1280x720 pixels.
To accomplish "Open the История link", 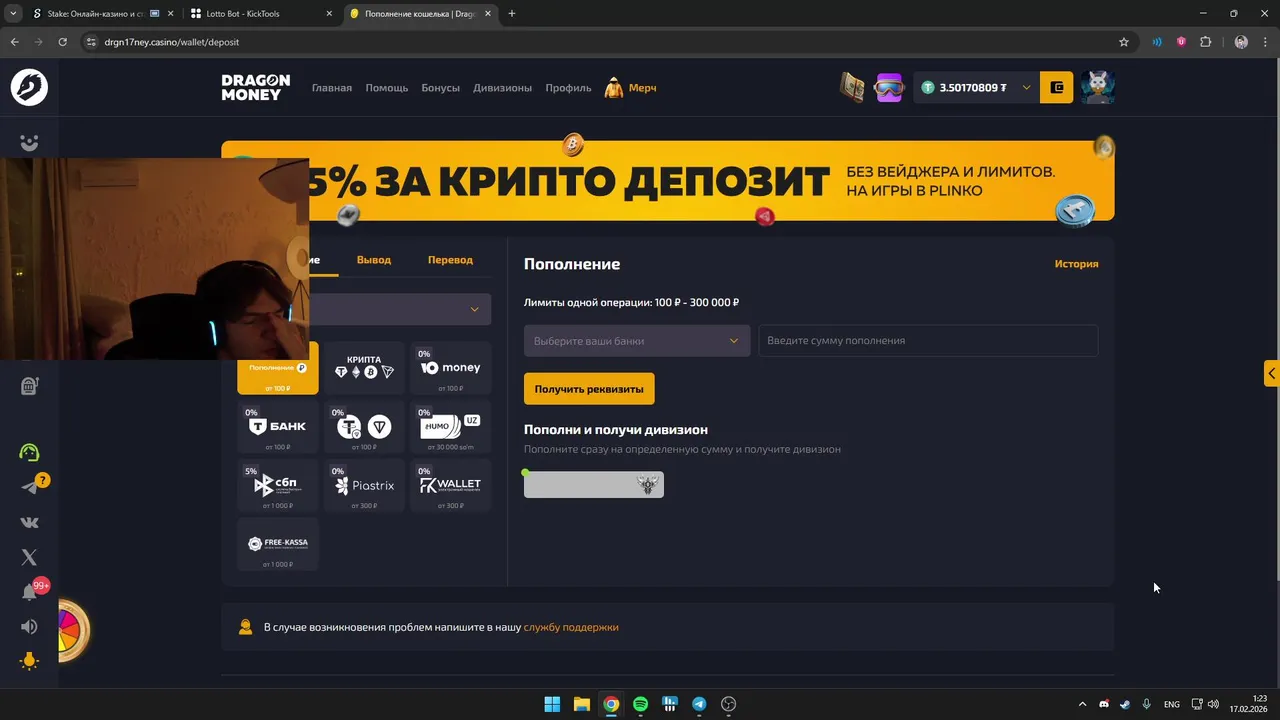I will click(x=1076, y=264).
